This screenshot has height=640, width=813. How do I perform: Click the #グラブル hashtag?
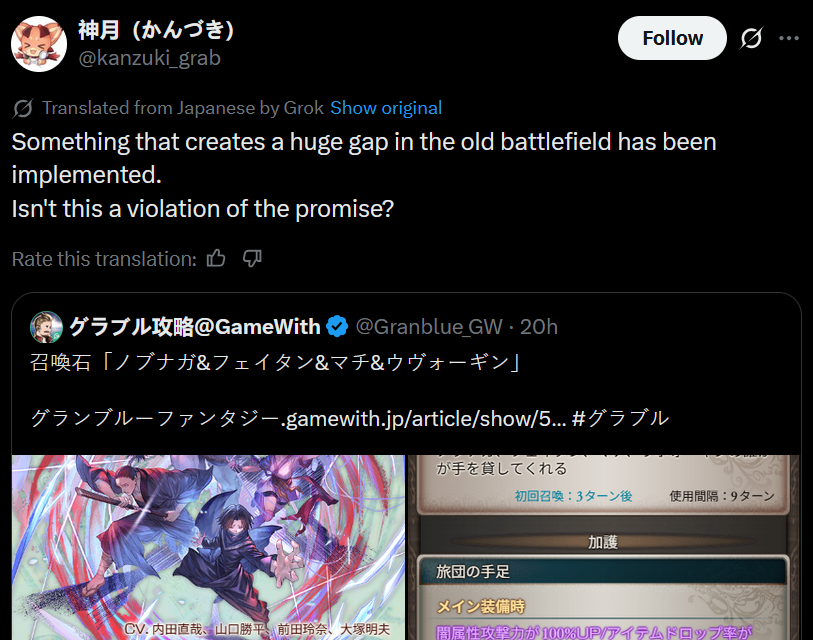[x=621, y=418]
